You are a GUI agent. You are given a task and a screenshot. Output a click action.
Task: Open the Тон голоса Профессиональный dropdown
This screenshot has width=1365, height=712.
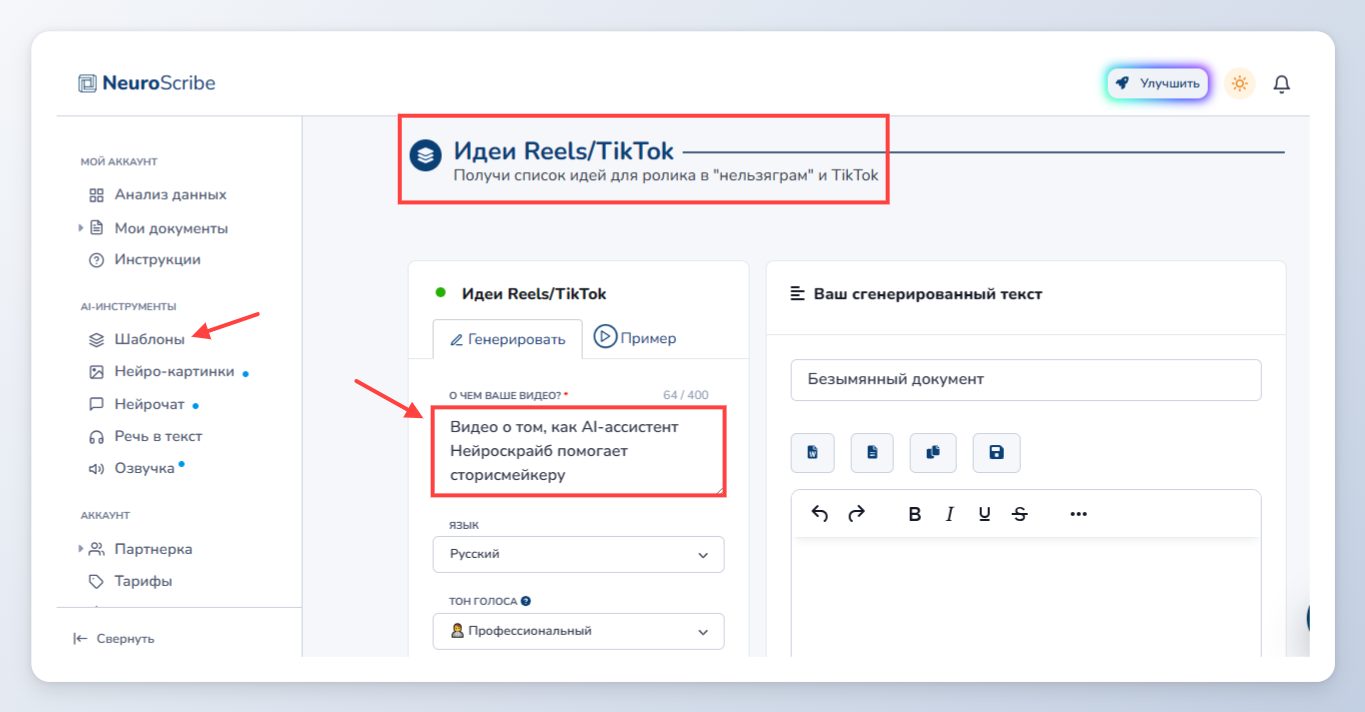(579, 631)
